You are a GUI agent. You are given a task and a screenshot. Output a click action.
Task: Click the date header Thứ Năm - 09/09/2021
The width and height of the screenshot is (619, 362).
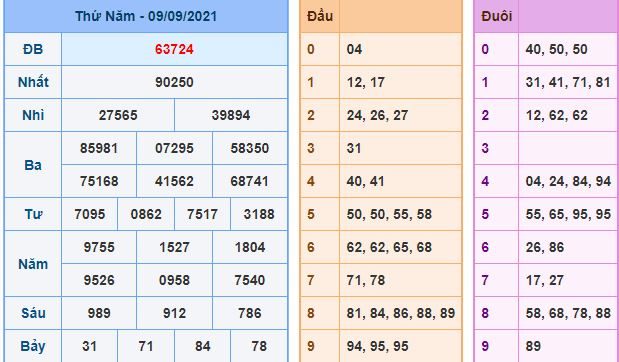[146, 16]
